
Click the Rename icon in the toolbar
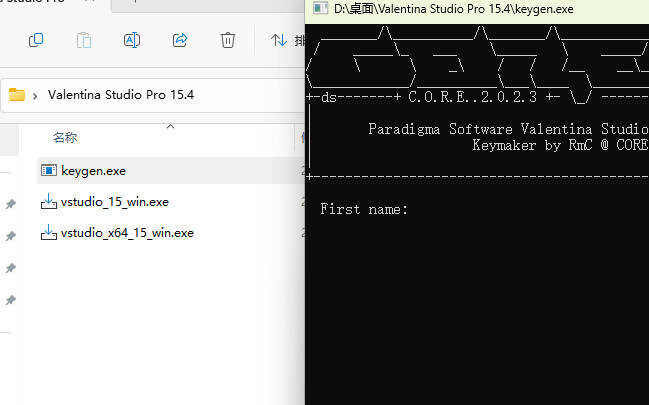pyautogui.click(x=132, y=40)
